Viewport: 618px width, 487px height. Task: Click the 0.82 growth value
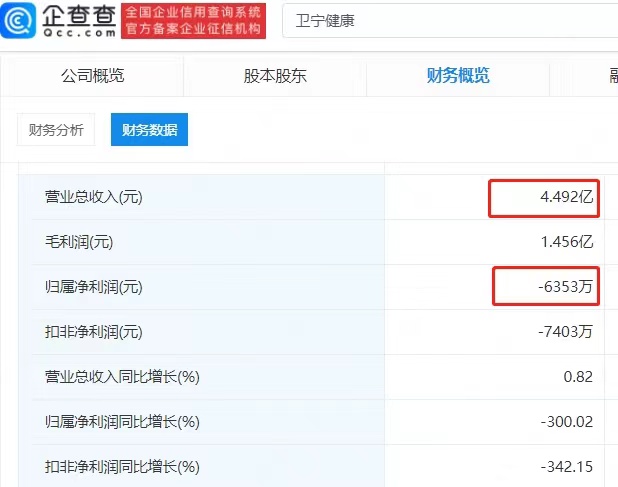point(578,377)
